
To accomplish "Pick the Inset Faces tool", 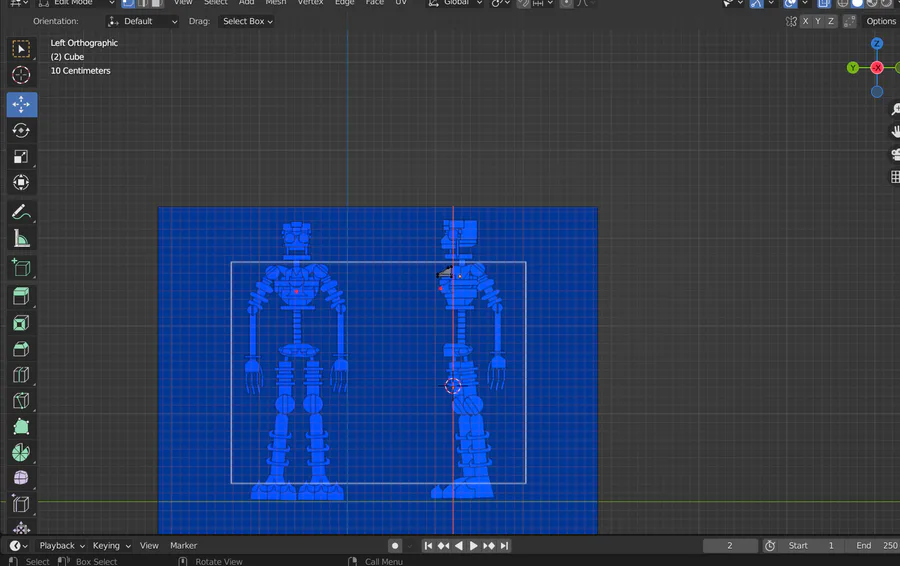I will click(x=21, y=323).
